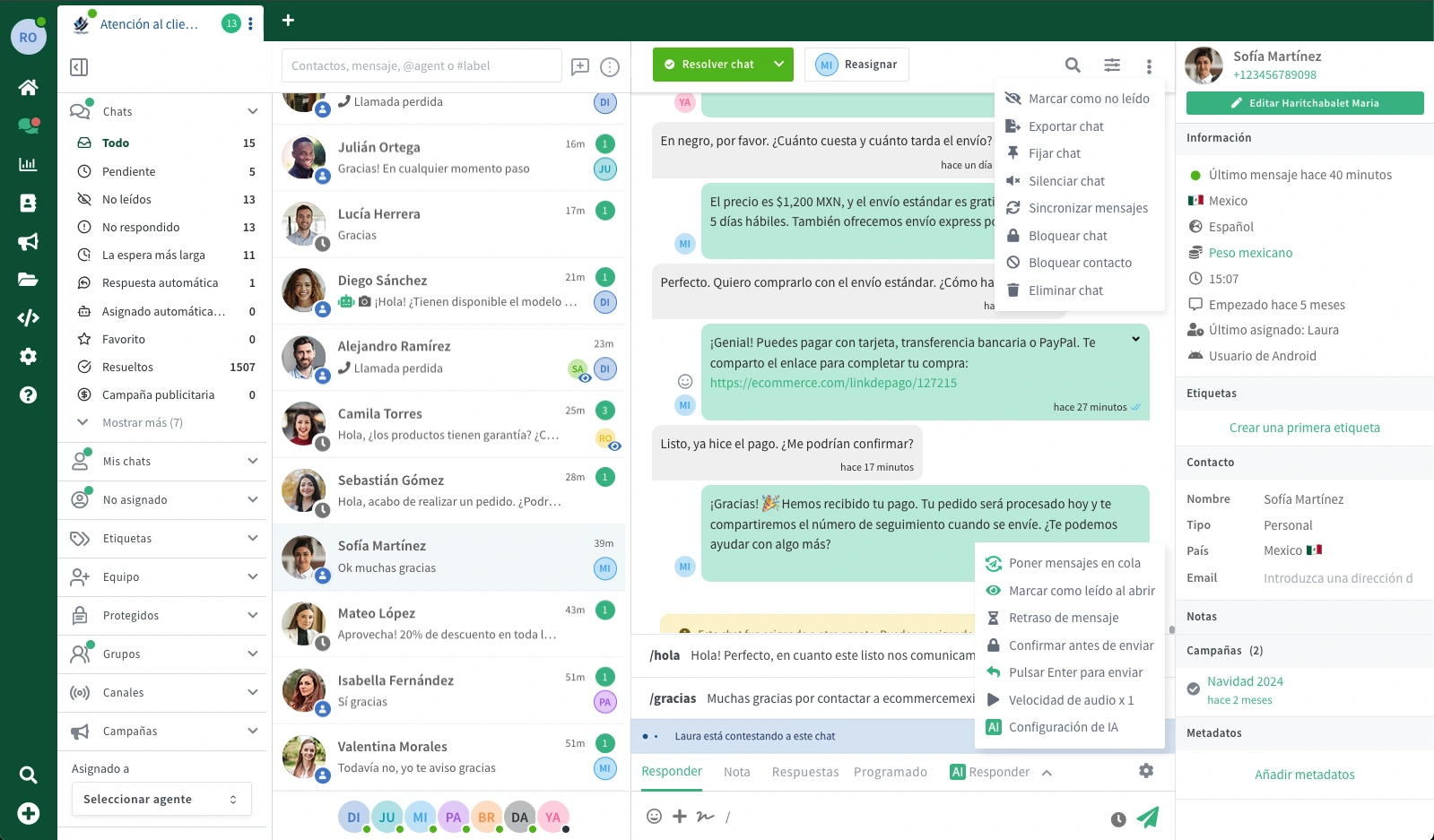Open the conversation three-dot menu
This screenshot has width=1434, height=840.
coord(1149,66)
